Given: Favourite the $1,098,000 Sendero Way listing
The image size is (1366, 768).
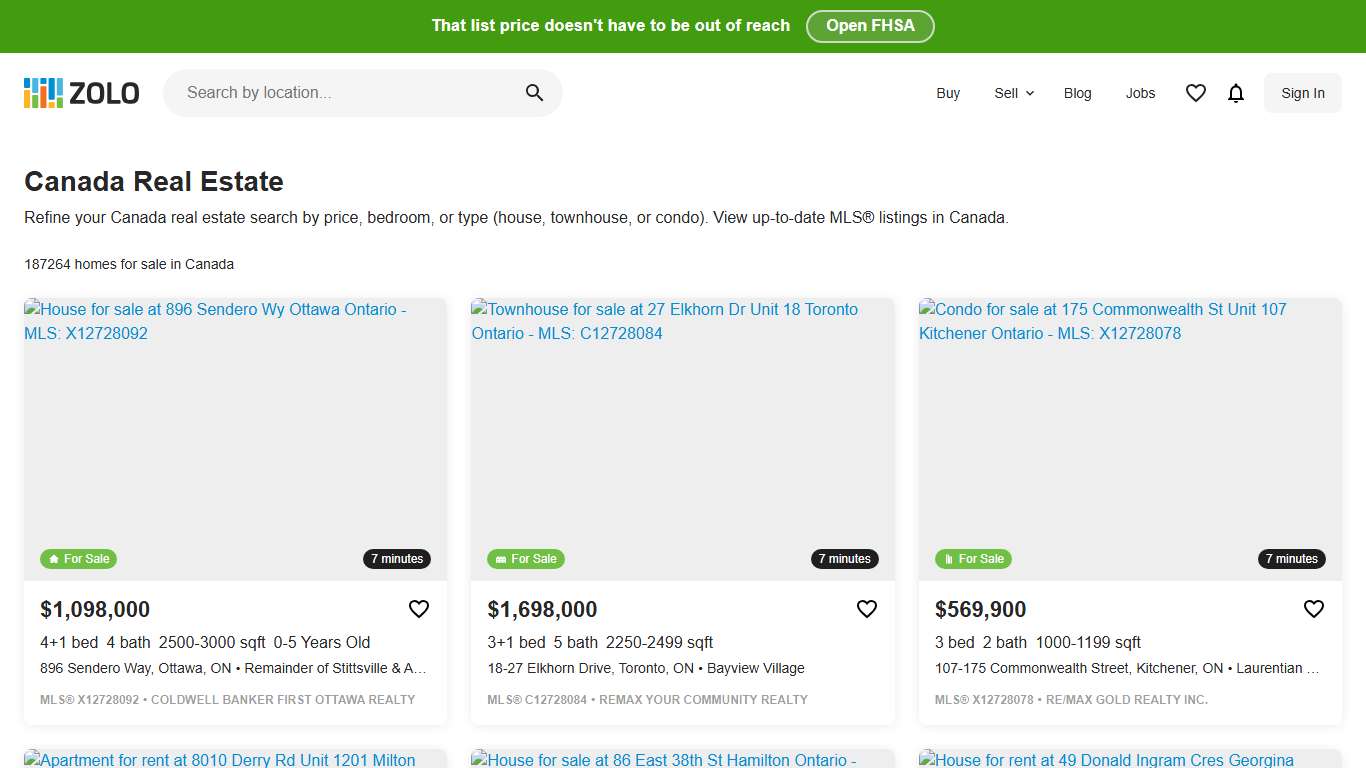Looking at the screenshot, I should [419, 609].
